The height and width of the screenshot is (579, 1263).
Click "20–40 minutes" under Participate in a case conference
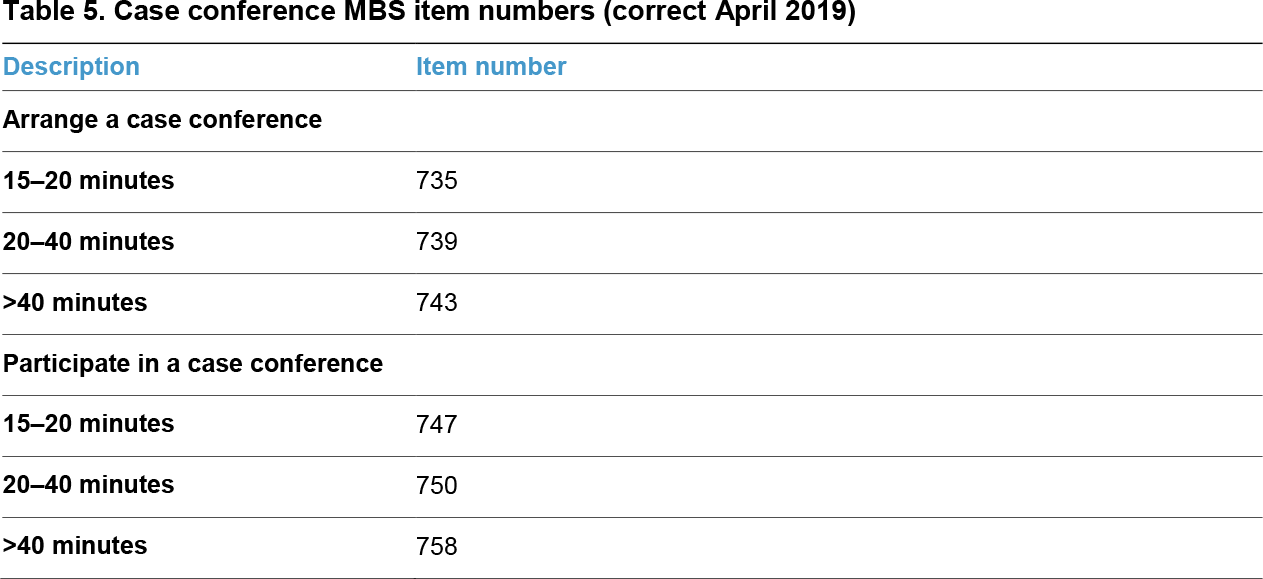click(88, 485)
